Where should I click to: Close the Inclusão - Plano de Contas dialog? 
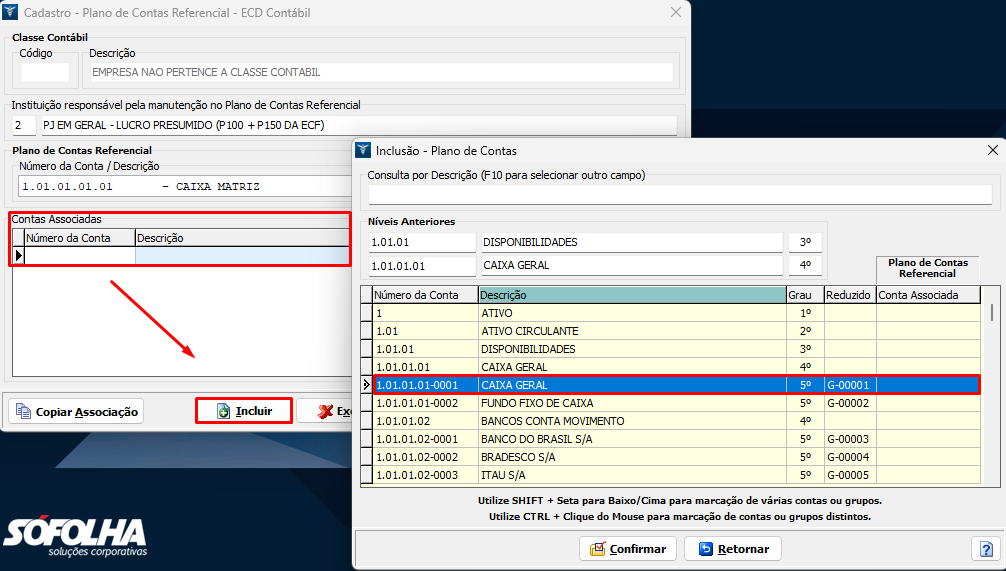992,151
